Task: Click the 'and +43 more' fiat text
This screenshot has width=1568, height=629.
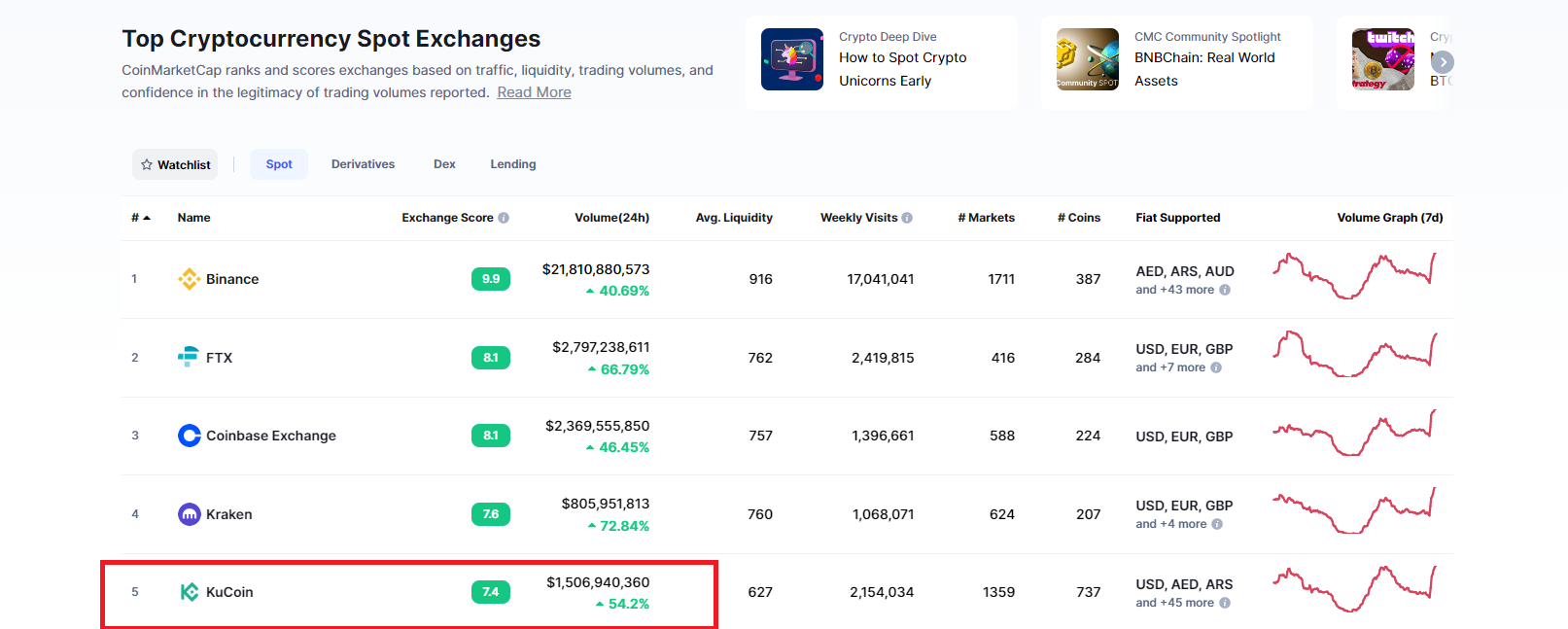Action: point(1174,290)
